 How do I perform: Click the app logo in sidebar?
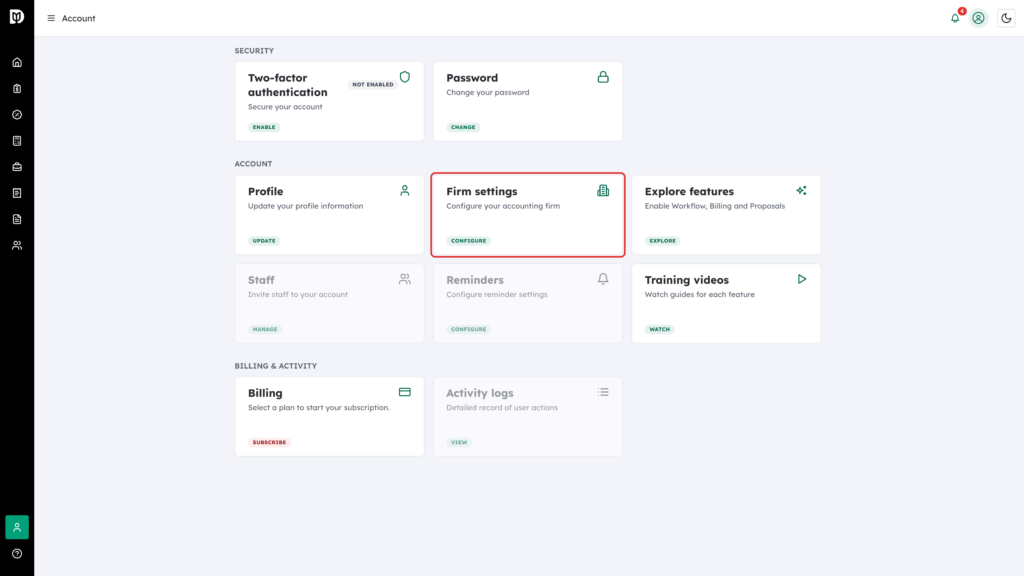coord(17,16)
